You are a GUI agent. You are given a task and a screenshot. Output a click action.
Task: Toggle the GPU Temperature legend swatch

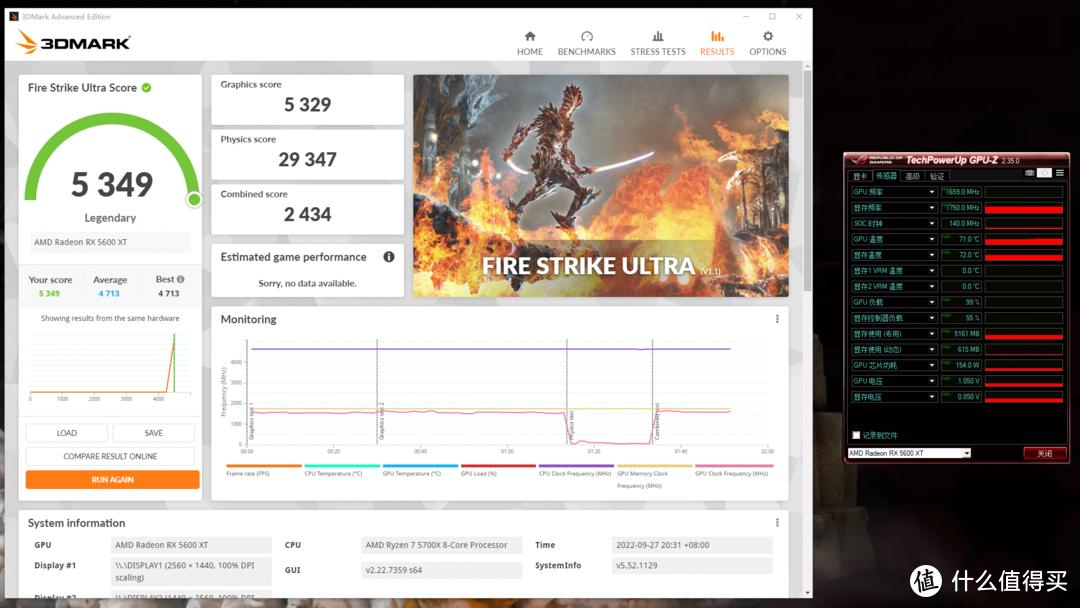coord(420,466)
